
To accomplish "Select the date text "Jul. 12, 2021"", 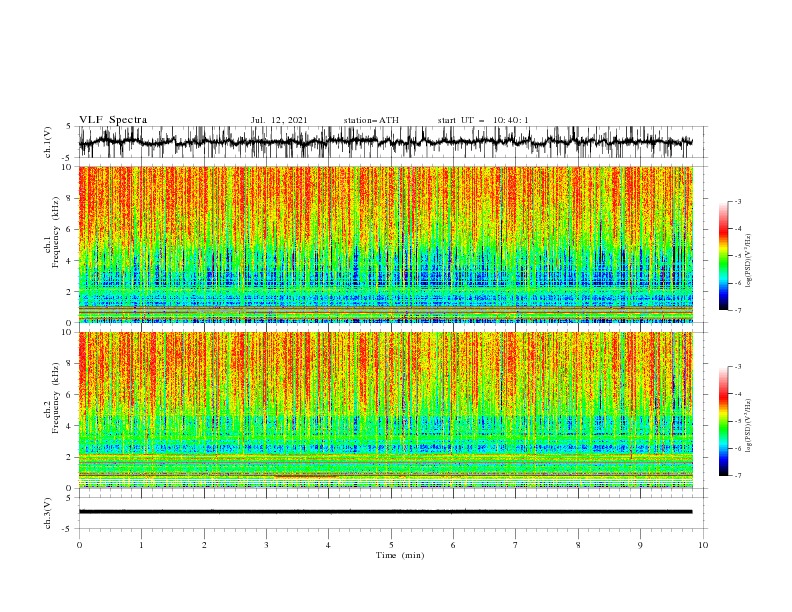I will 279,120.
